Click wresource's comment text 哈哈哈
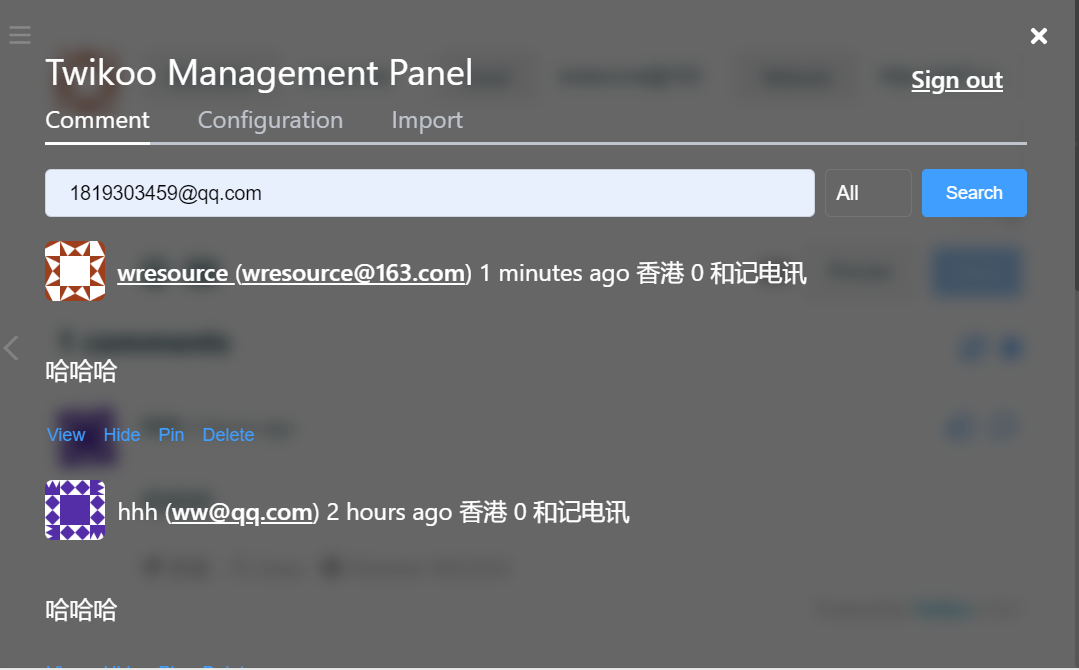This screenshot has height=670, width=1079. click(x=81, y=372)
